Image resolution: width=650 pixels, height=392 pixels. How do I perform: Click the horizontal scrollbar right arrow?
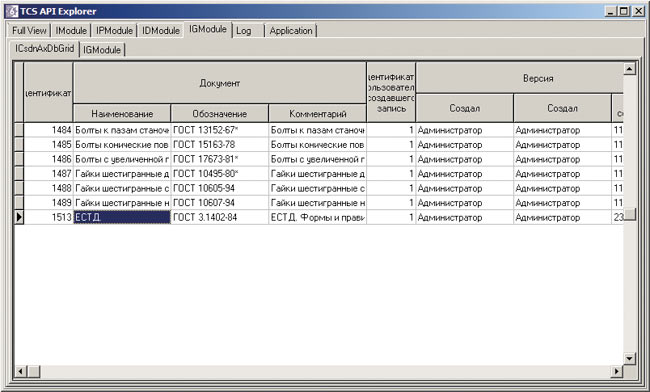[x=617, y=372]
